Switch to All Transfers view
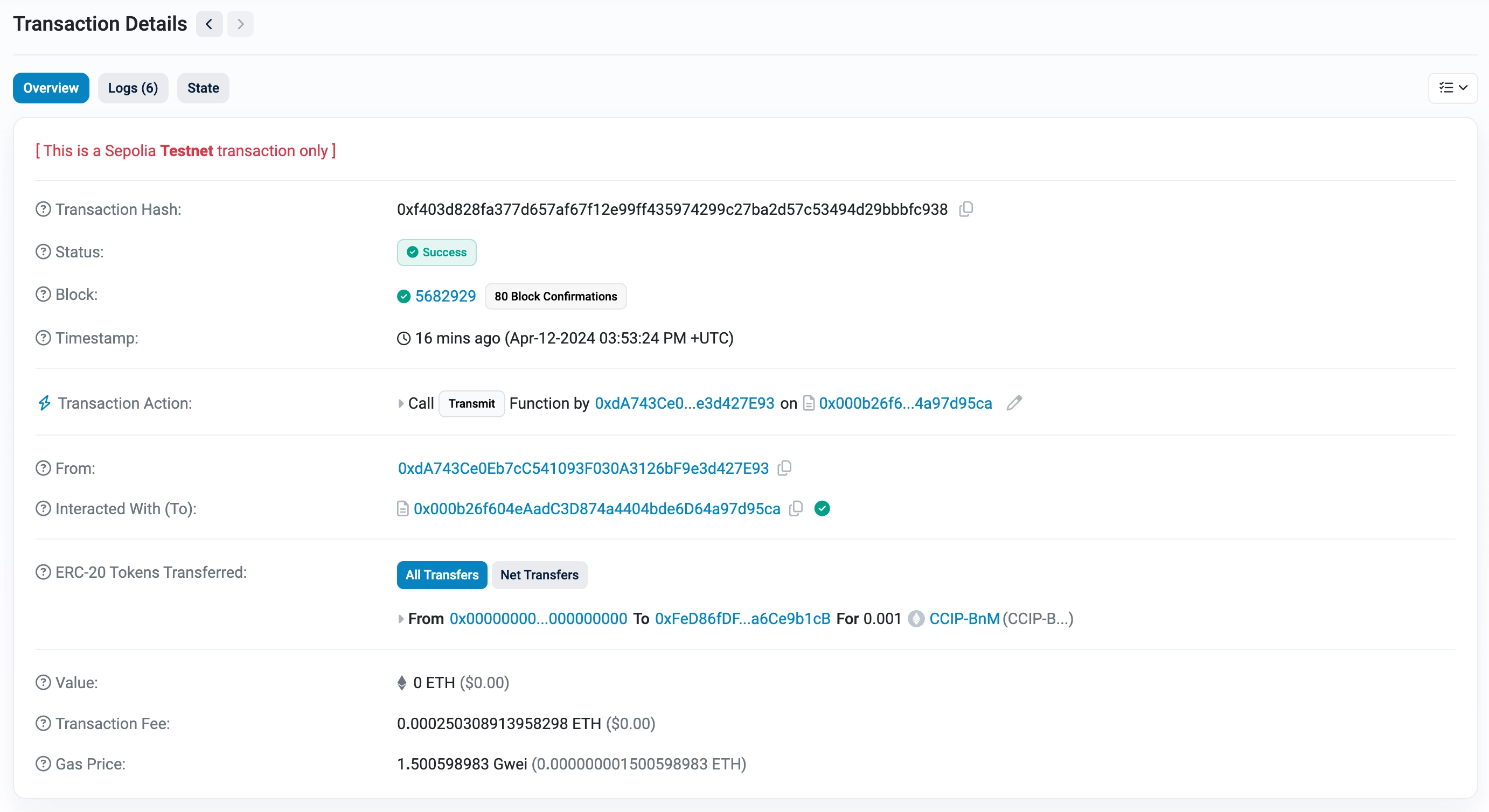Viewport: 1489px width, 812px height. tap(441, 575)
